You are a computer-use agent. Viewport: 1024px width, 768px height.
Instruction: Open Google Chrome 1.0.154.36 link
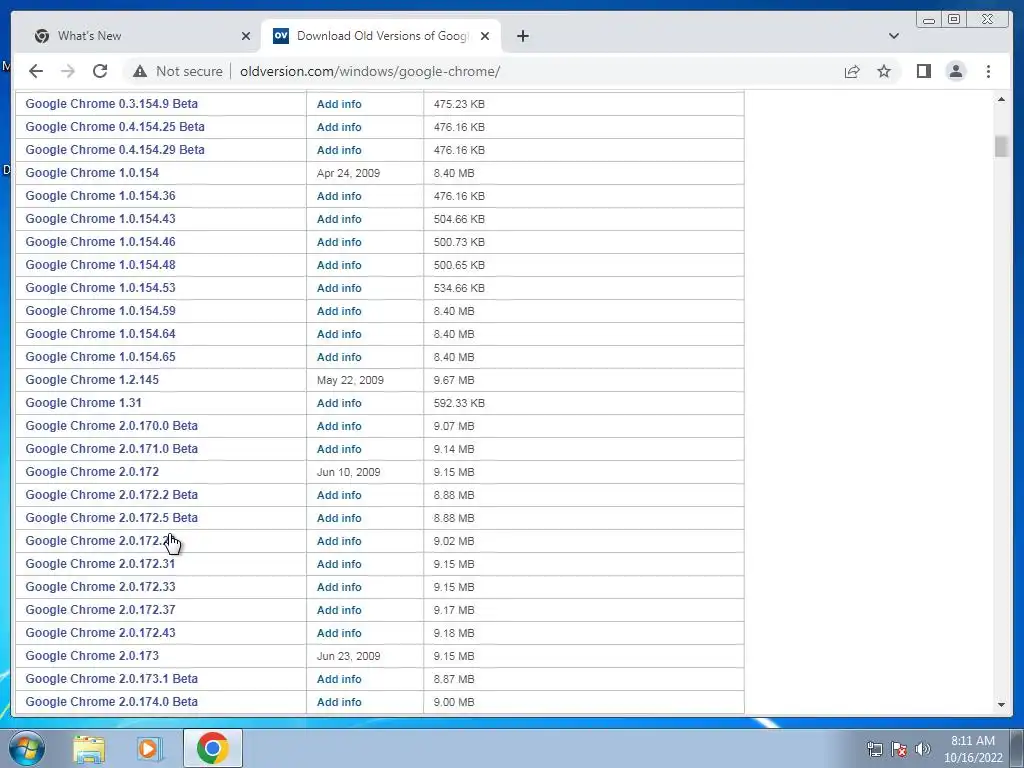click(x=100, y=195)
